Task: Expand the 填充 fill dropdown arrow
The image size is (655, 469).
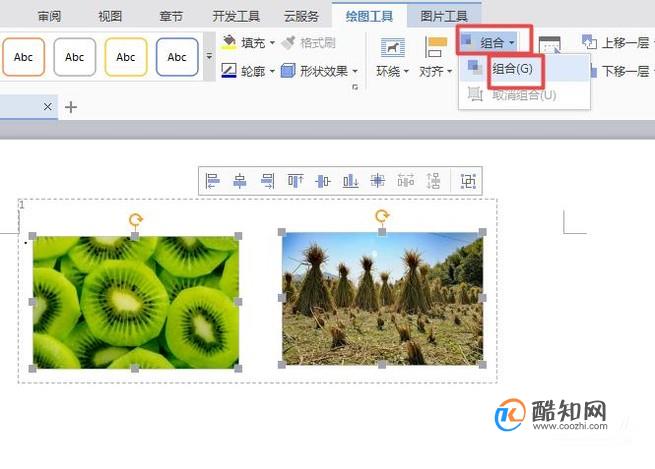Action: click(272, 43)
